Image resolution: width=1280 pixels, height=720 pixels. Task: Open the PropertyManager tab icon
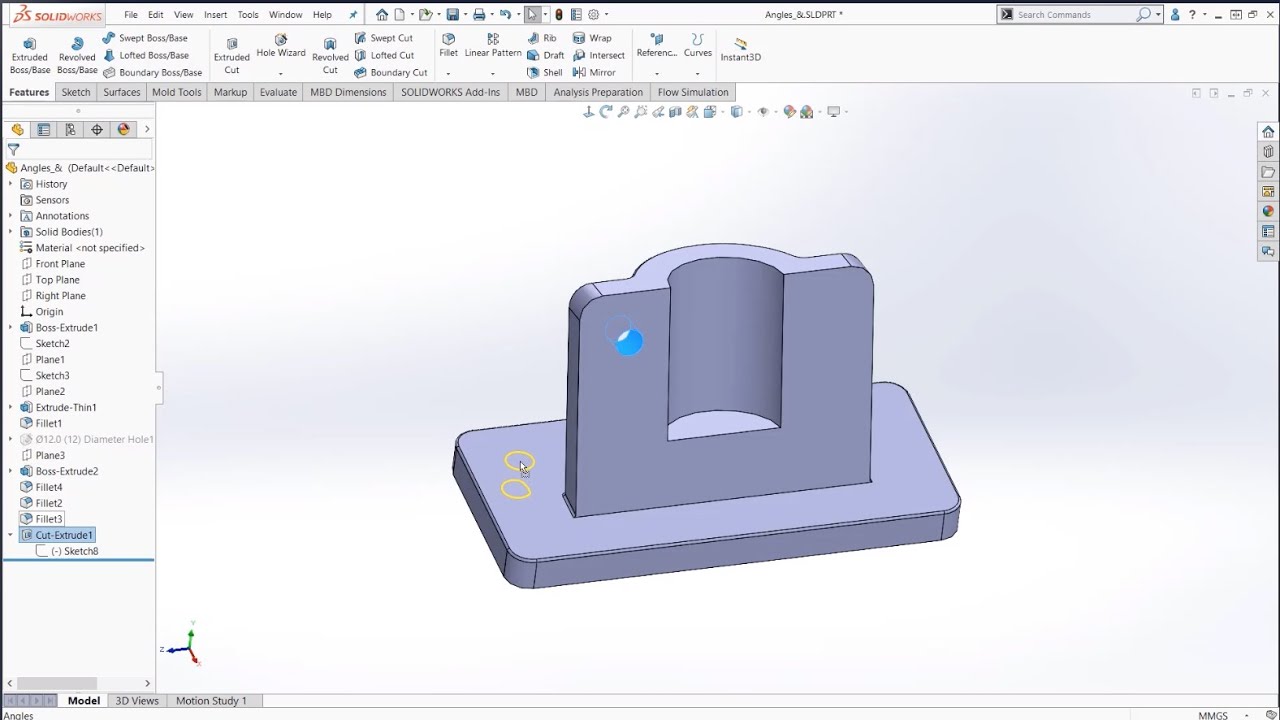coord(44,129)
